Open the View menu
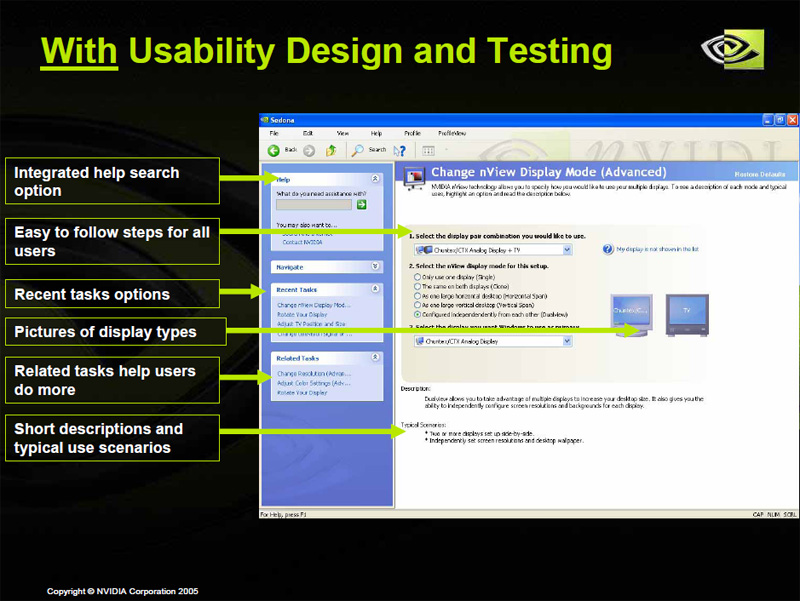 (343, 133)
